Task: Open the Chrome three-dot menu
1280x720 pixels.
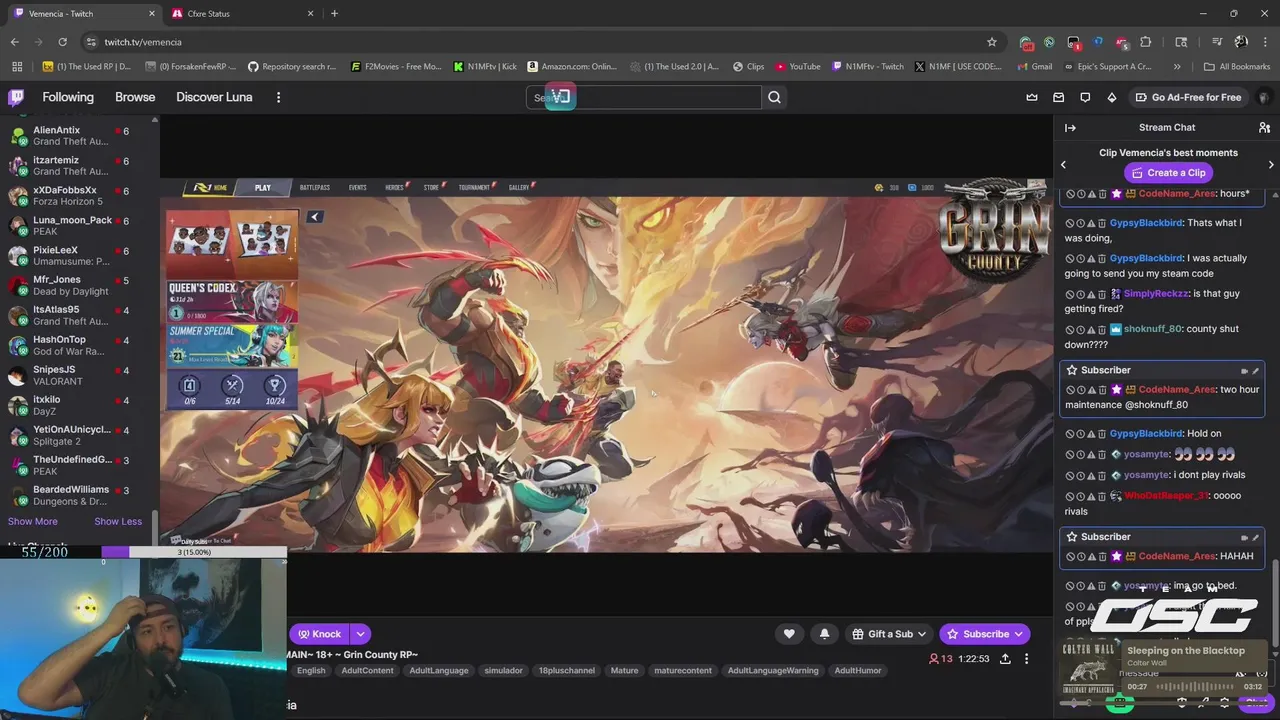Action: point(1264,42)
